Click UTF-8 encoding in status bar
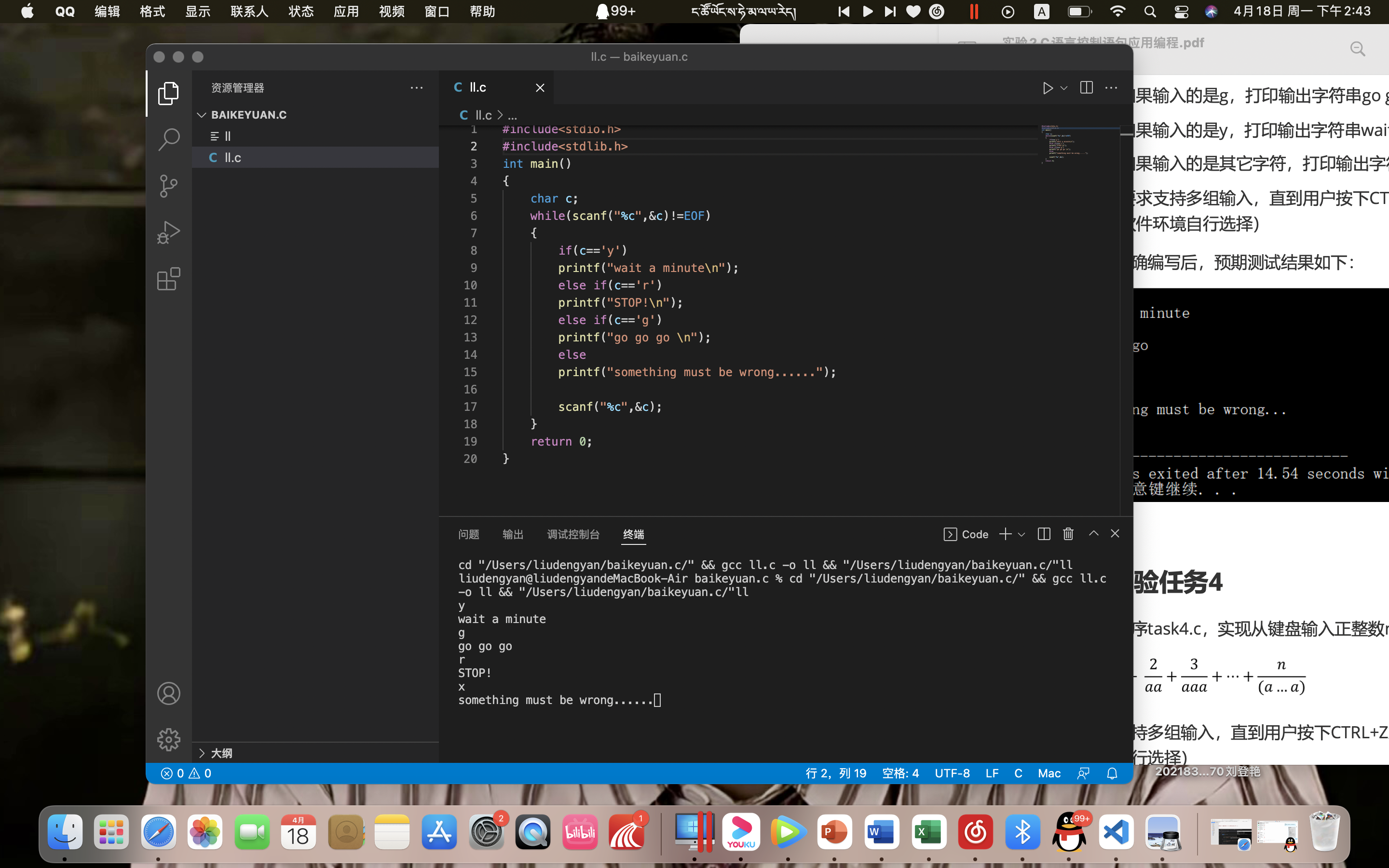 click(952, 773)
